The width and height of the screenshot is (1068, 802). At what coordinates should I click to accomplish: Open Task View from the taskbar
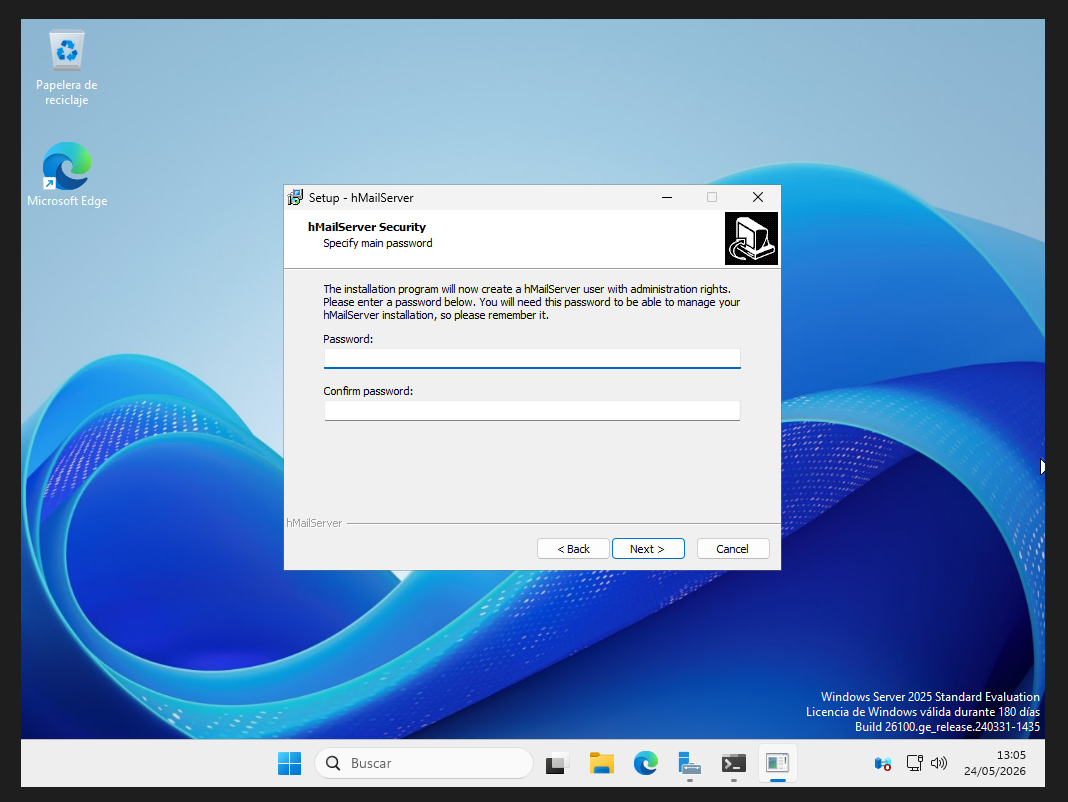(557, 763)
